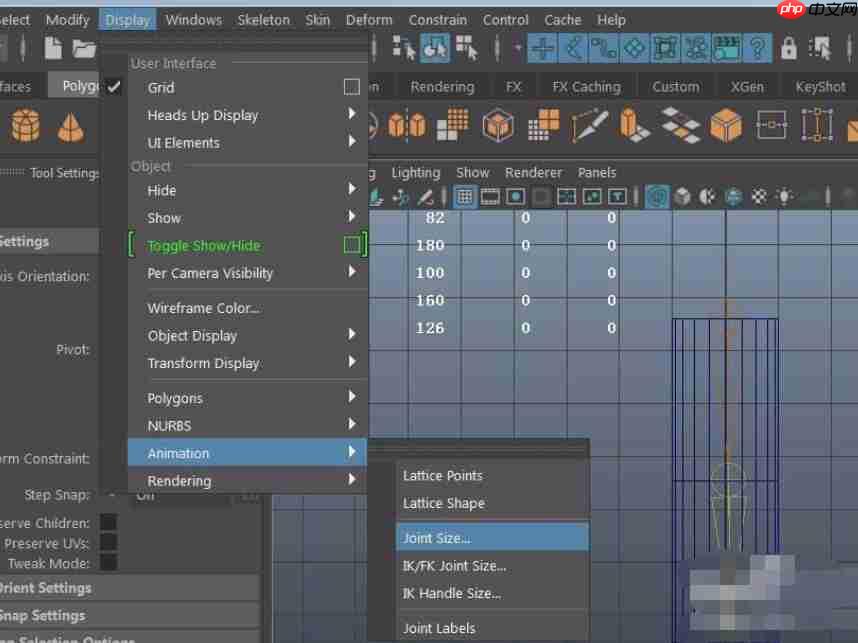This screenshot has height=643, width=858.
Task: Expand Per Camera Visibility submenu
Action: coord(248,273)
